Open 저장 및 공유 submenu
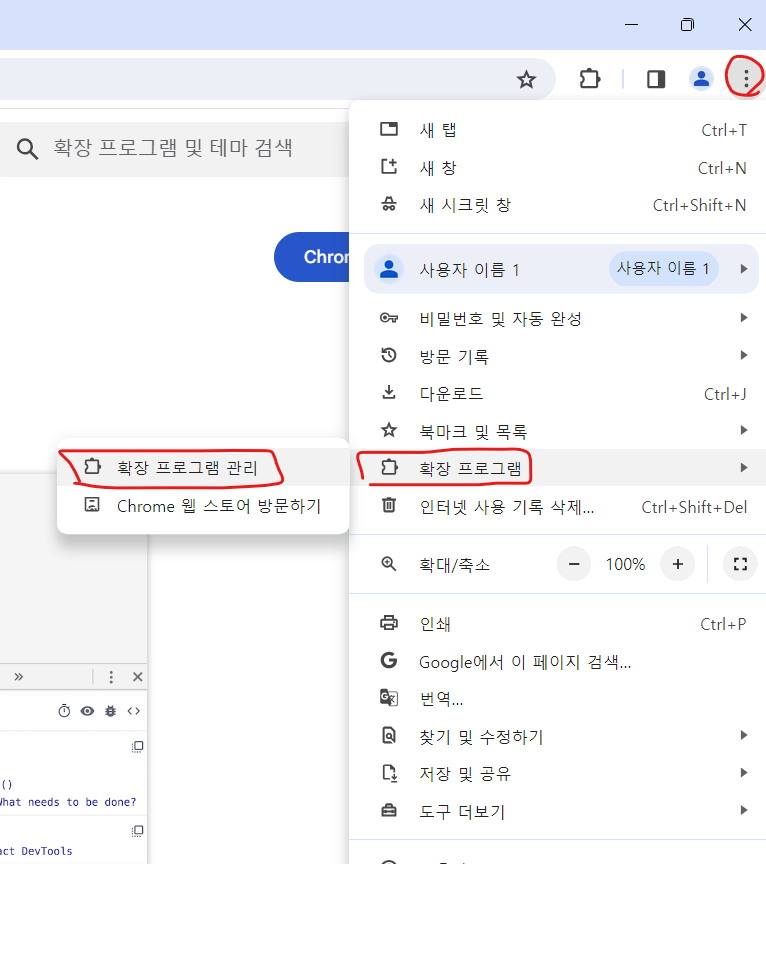Image resolution: width=766 pixels, height=972 pixels. pos(558,773)
